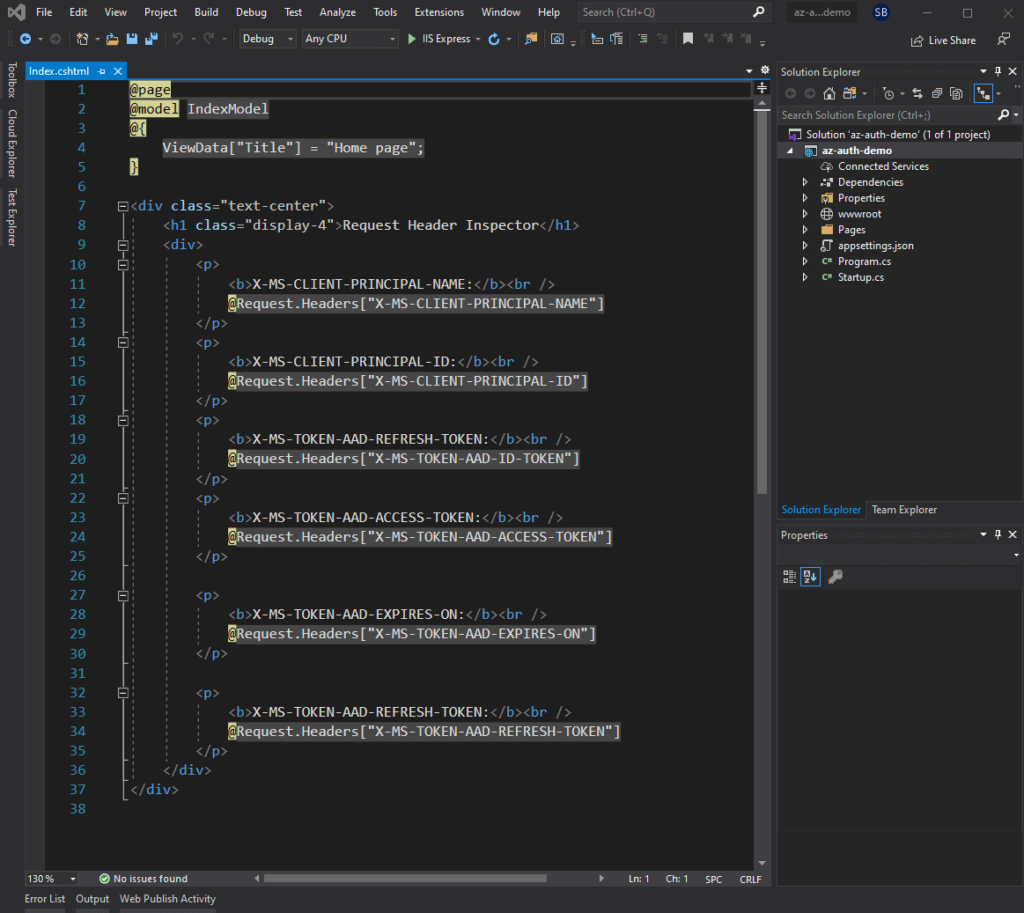Open the Debug configuration dropdown
Image resolution: width=1024 pixels, height=913 pixels.
(268, 39)
